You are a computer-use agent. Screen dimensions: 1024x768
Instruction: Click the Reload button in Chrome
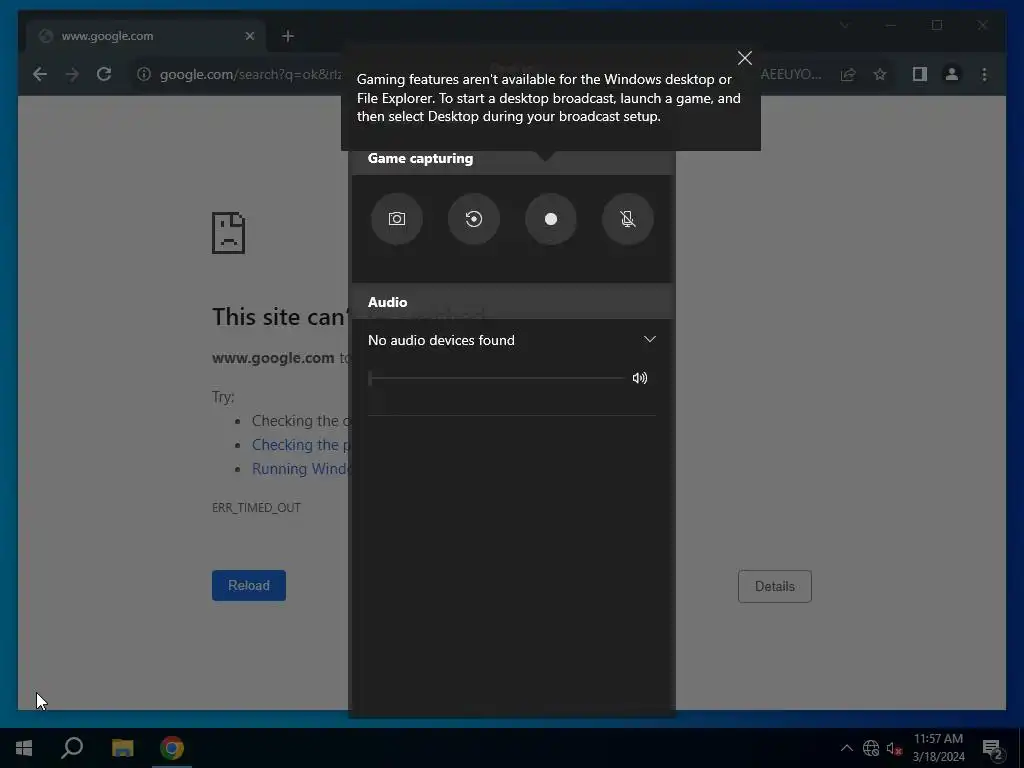coord(249,585)
